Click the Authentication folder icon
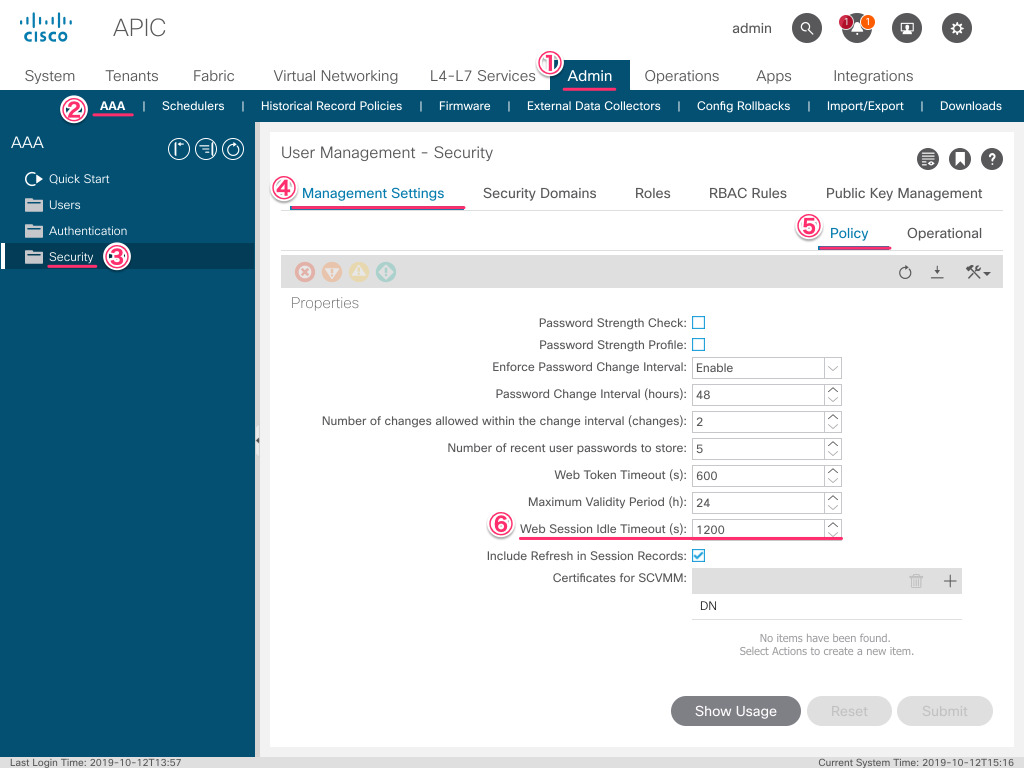 click(34, 231)
